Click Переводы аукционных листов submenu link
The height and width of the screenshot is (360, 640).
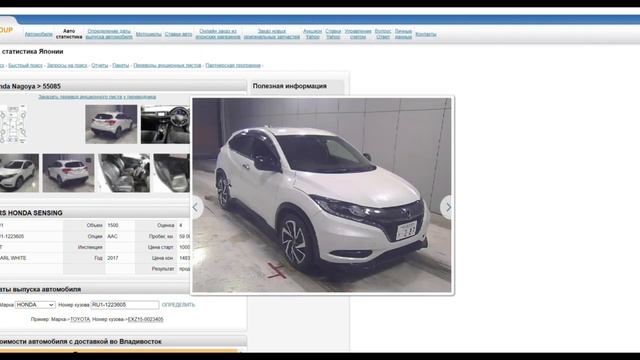coord(167,65)
